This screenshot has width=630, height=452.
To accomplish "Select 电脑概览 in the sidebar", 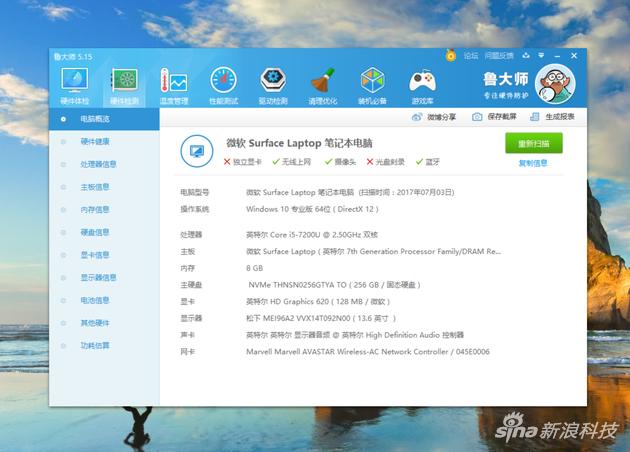I will point(104,119).
